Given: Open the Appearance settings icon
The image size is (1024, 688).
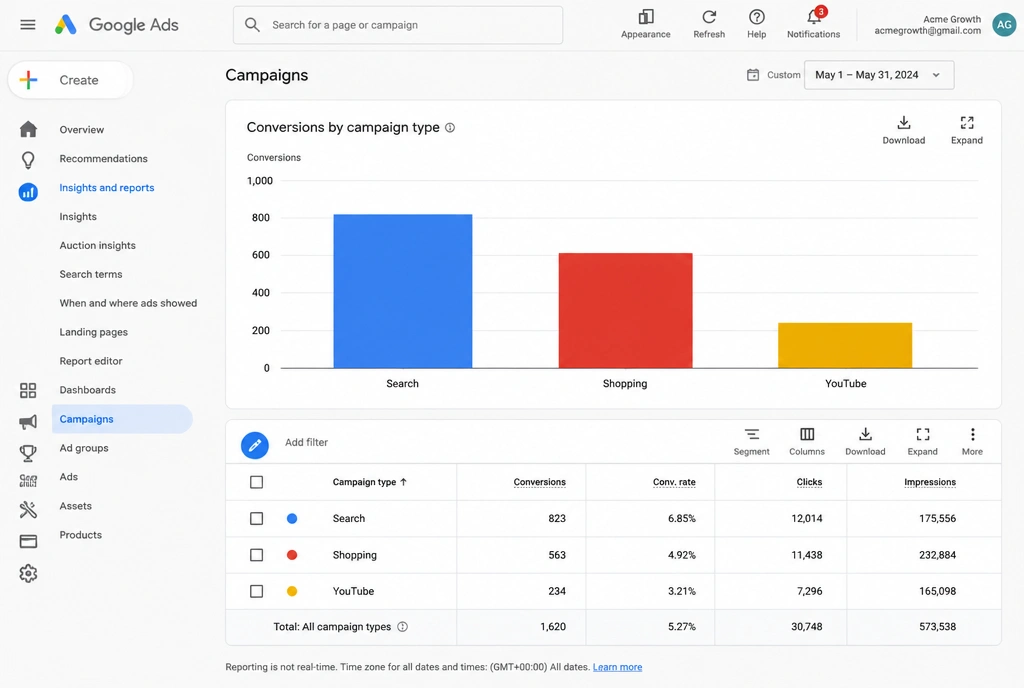Looking at the screenshot, I should coord(646,17).
